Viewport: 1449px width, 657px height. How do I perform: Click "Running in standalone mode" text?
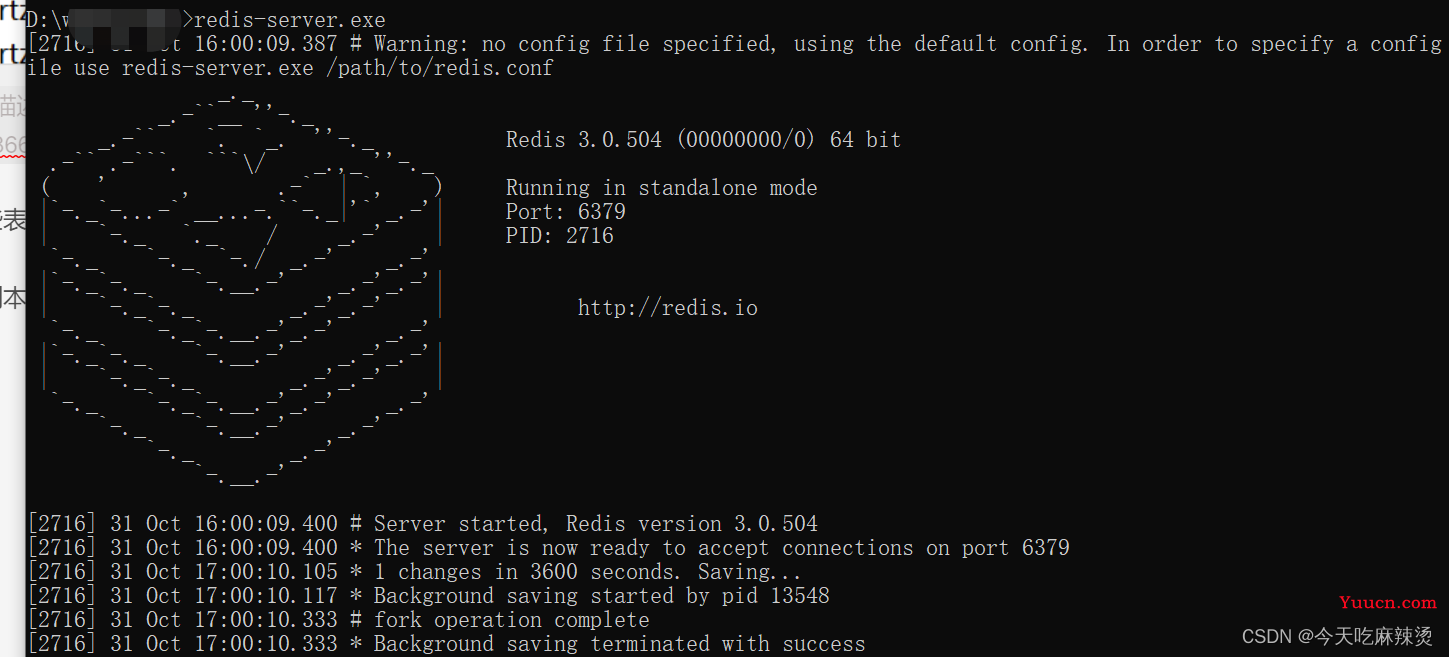[x=661, y=188]
